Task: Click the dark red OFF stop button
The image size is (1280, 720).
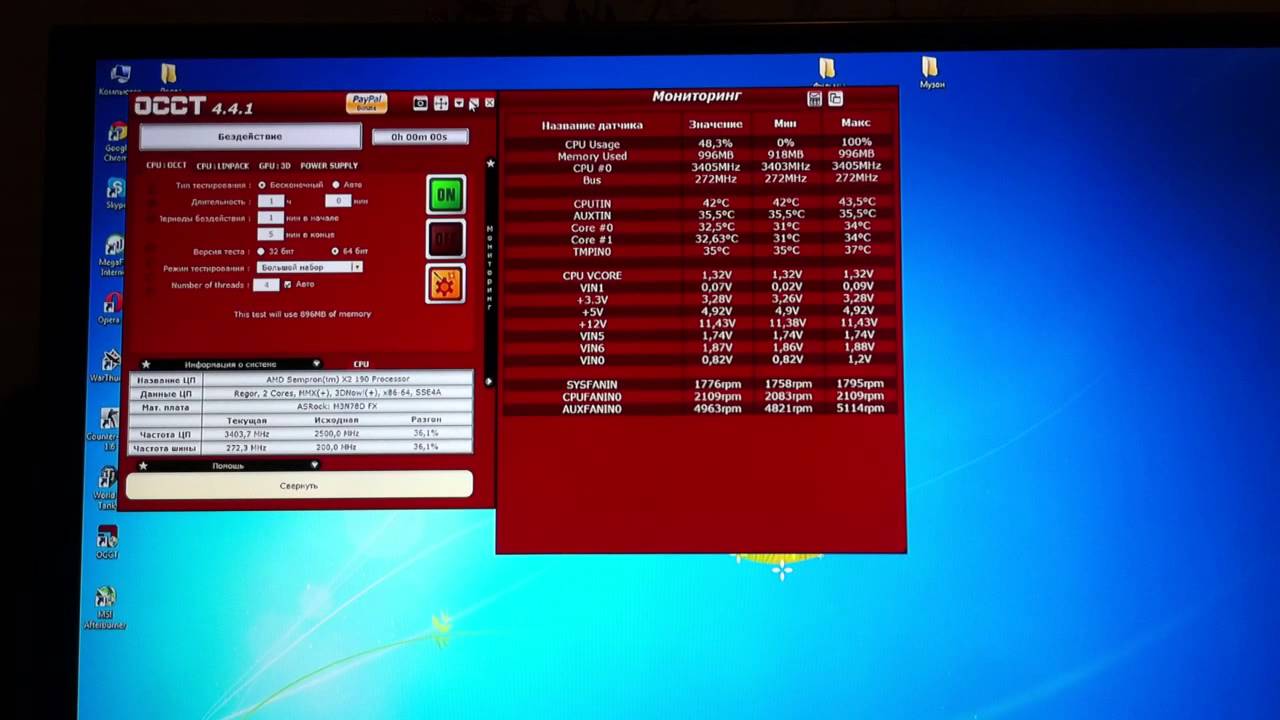Action: point(446,239)
